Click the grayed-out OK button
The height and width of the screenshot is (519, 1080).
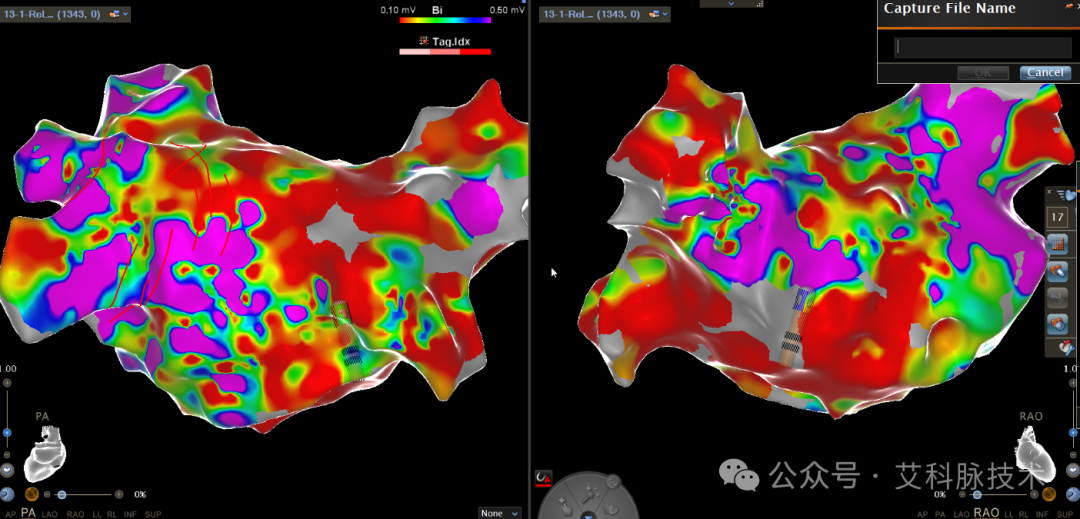click(983, 72)
